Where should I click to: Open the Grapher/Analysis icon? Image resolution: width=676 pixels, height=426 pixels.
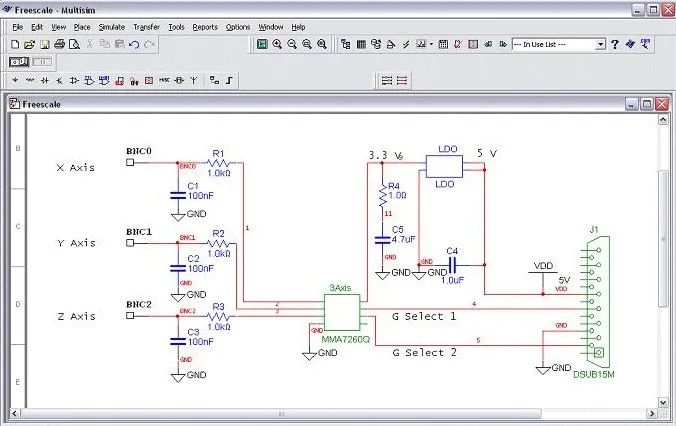(421, 44)
